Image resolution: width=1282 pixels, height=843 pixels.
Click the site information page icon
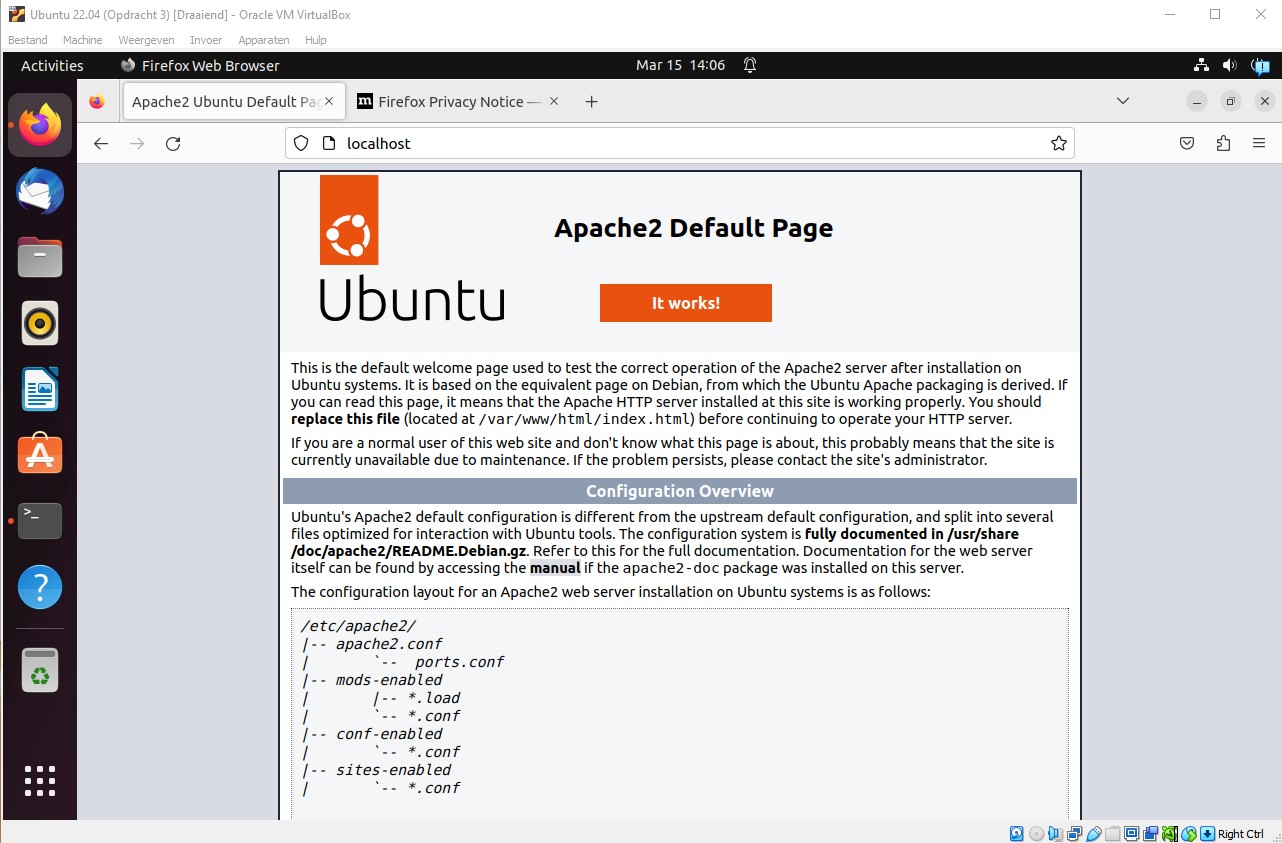click(x=328, y=143)
